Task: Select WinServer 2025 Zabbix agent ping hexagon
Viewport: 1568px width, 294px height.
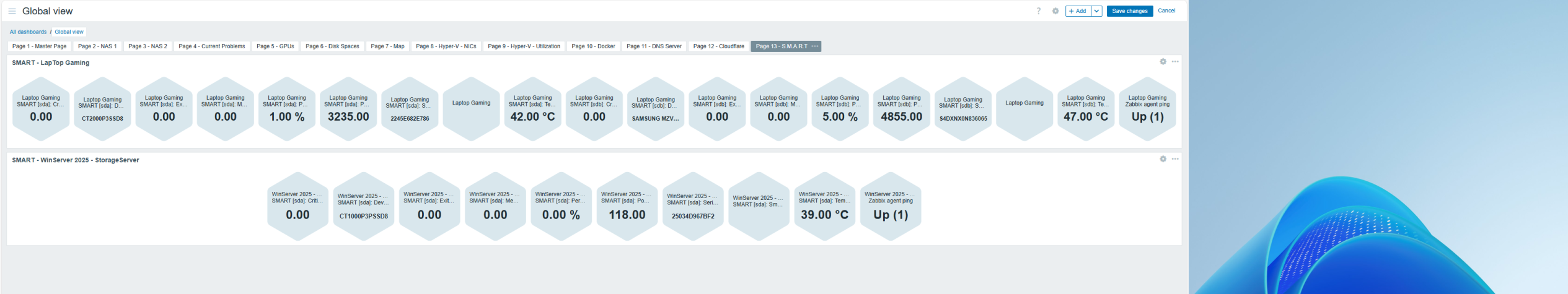Action: click(x=891, y=207)
